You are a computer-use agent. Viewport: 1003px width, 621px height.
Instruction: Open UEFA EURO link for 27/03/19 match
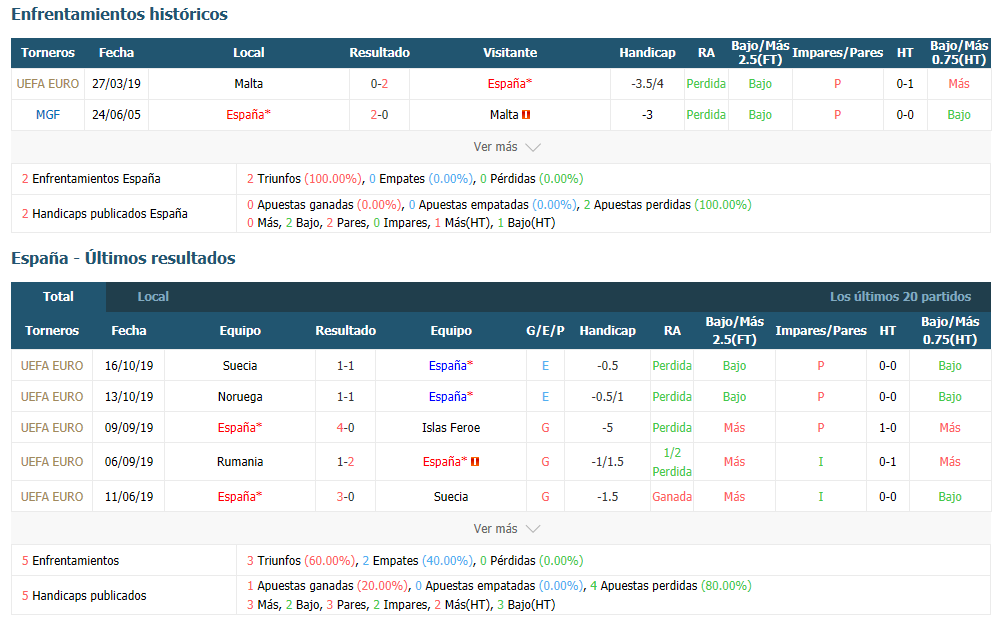pyautogui.click(x=48, y=84)
